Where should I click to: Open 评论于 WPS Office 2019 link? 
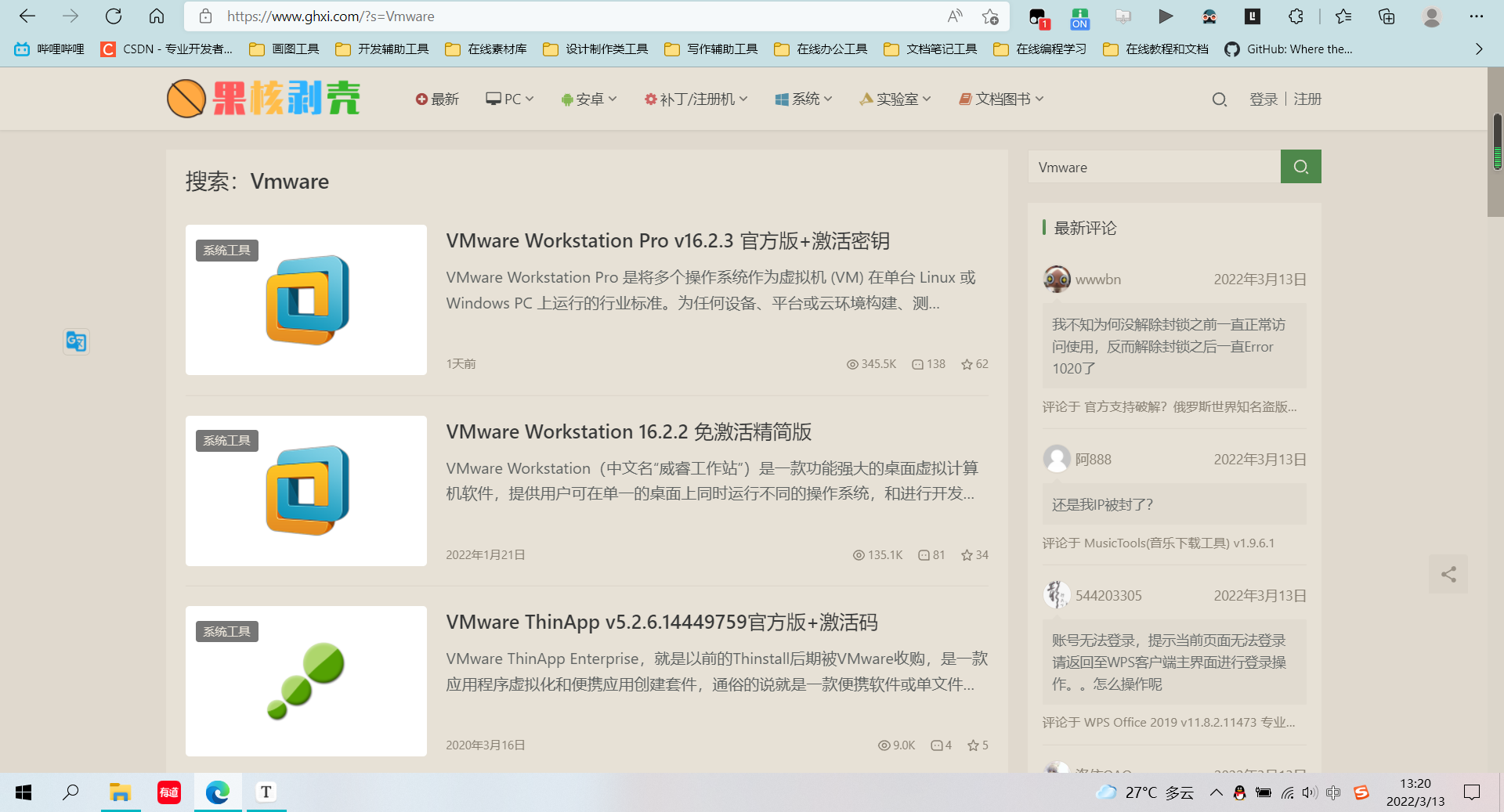1168,722
